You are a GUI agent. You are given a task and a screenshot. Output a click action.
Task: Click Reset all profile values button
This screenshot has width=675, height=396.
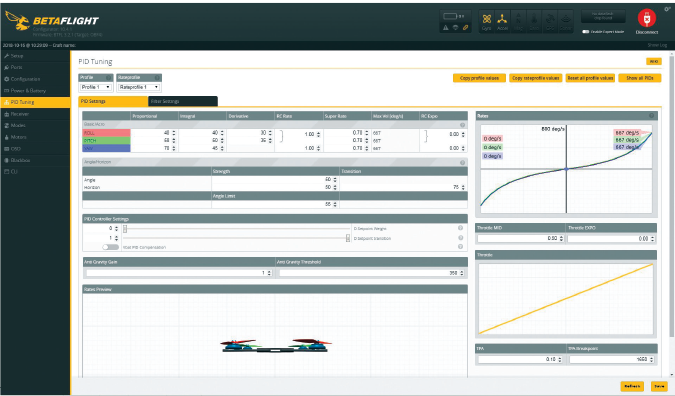(590, 78)
